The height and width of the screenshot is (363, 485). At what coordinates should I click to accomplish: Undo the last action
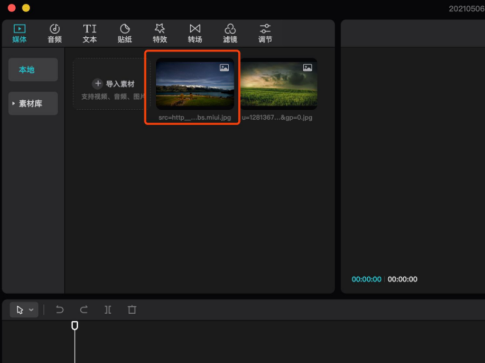click(60, 310)
